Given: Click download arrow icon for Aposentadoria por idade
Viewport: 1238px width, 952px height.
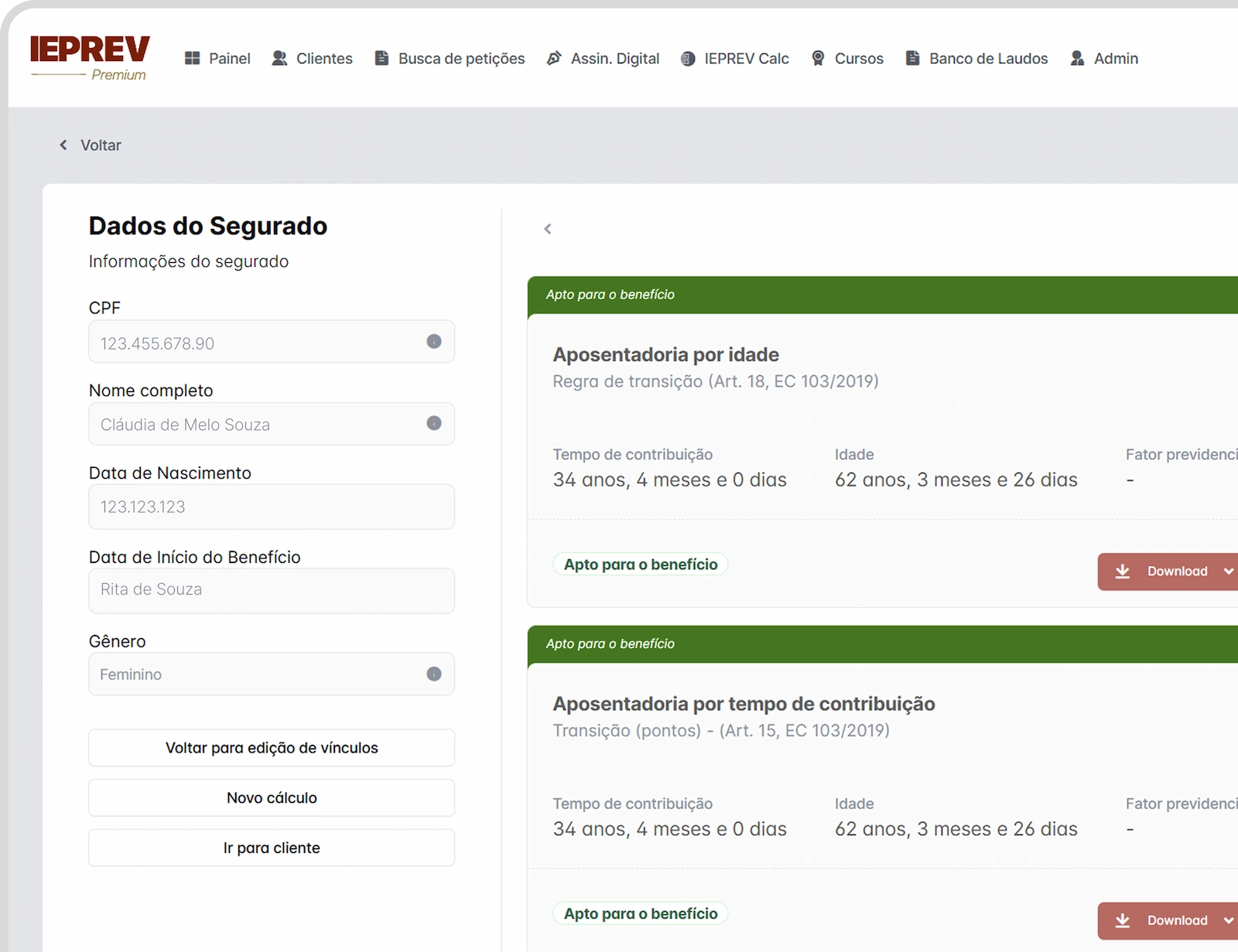Looking at the screenshot, I should [1123, 572].
